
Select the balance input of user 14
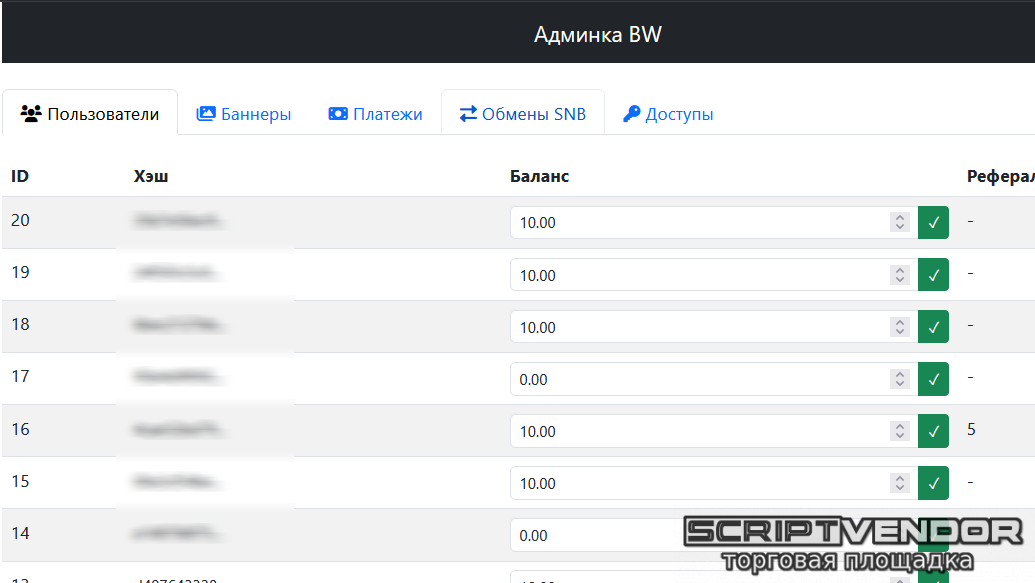(x=590, y=535)
